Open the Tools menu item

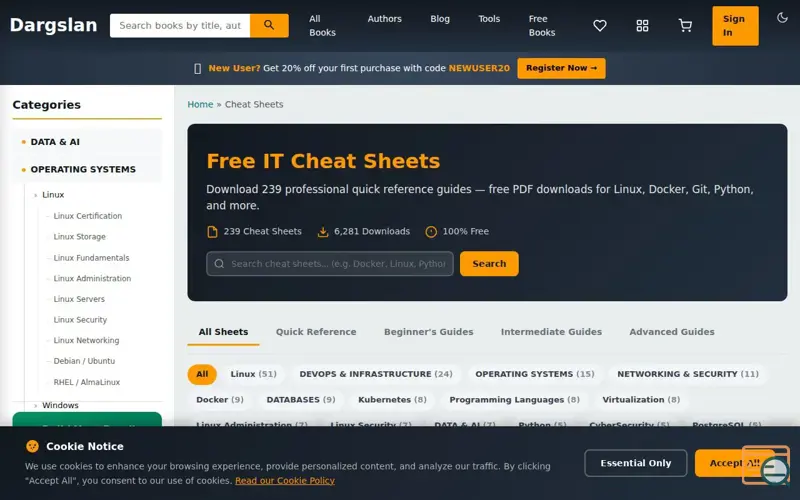click(x=489, y=19)
